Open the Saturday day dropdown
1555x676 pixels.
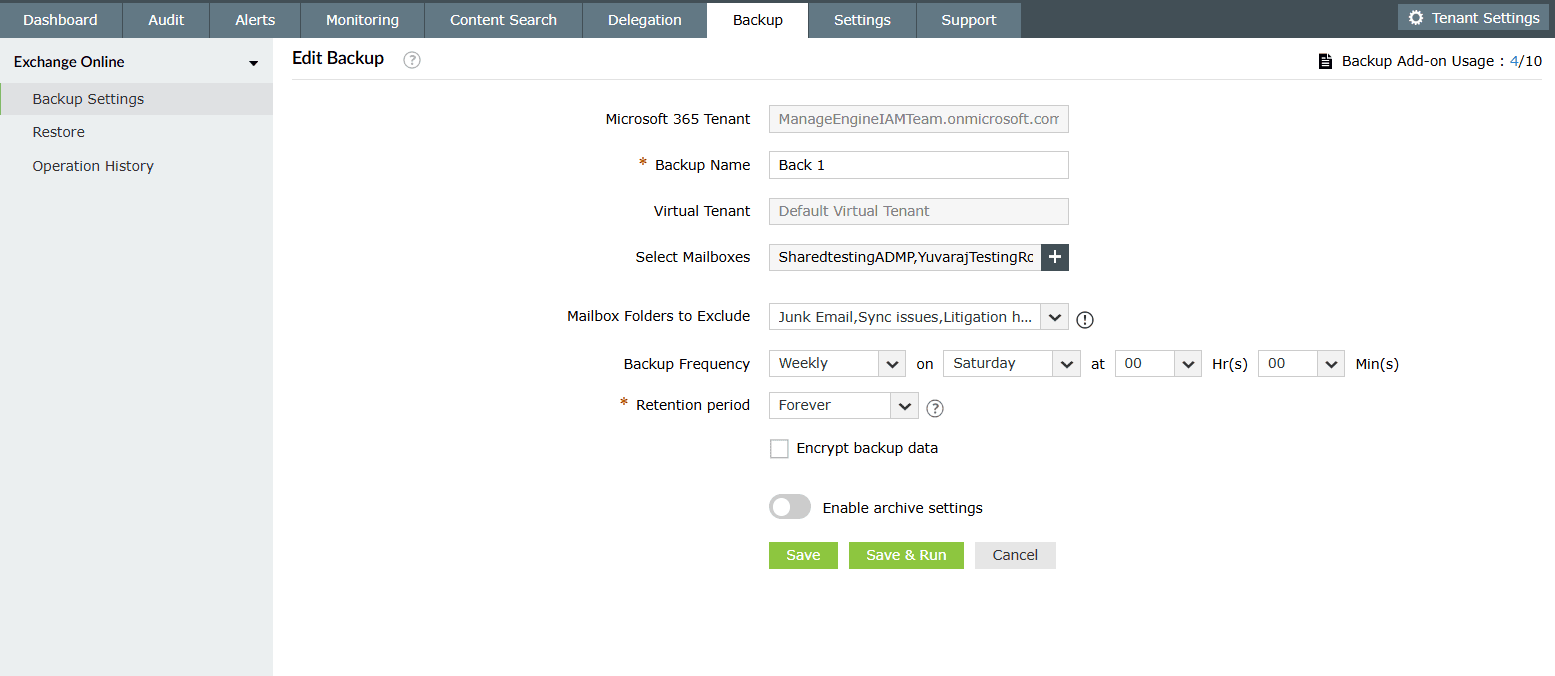[x=1011, y=364]
